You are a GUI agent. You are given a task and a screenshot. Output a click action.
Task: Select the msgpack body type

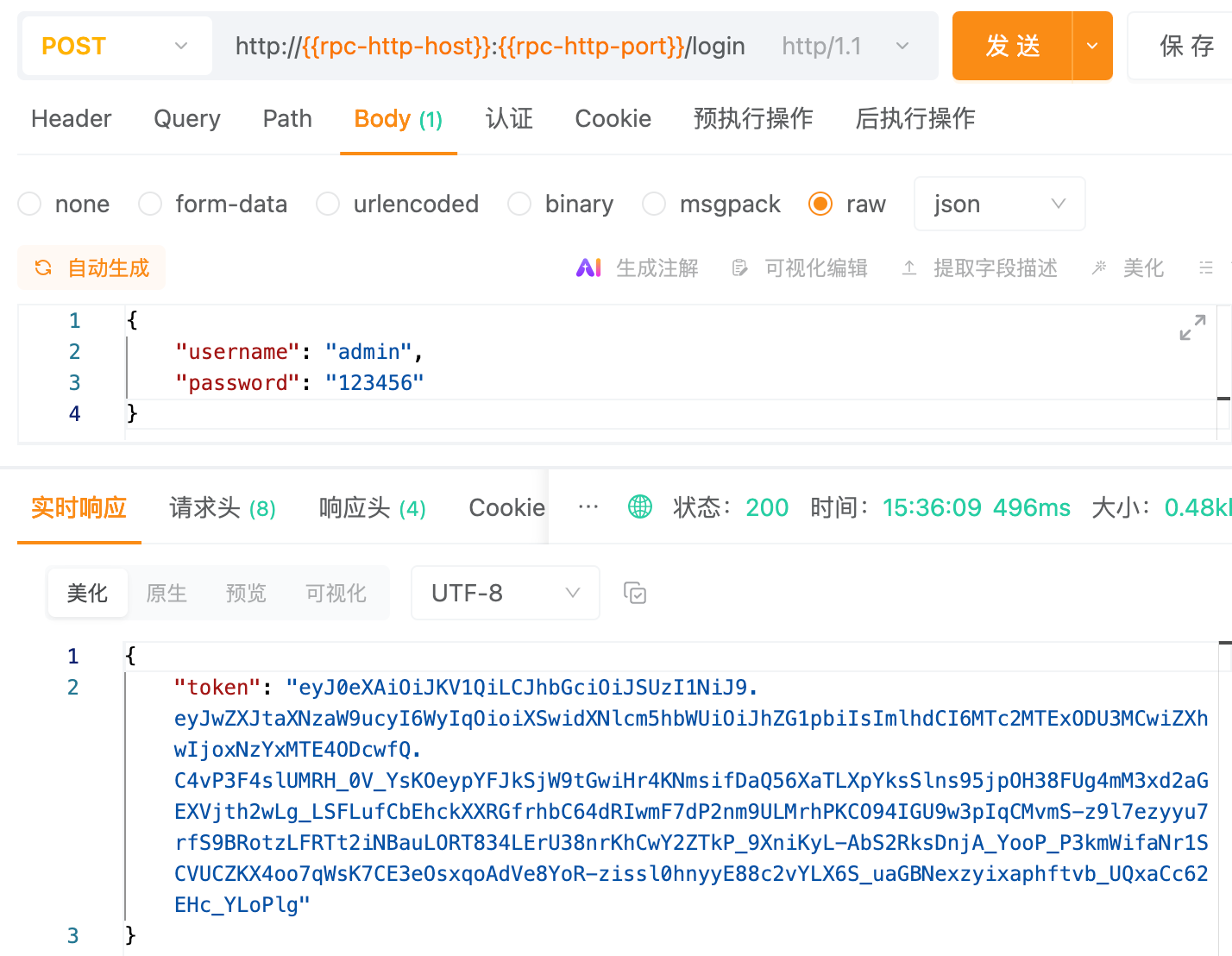(654, 204)
